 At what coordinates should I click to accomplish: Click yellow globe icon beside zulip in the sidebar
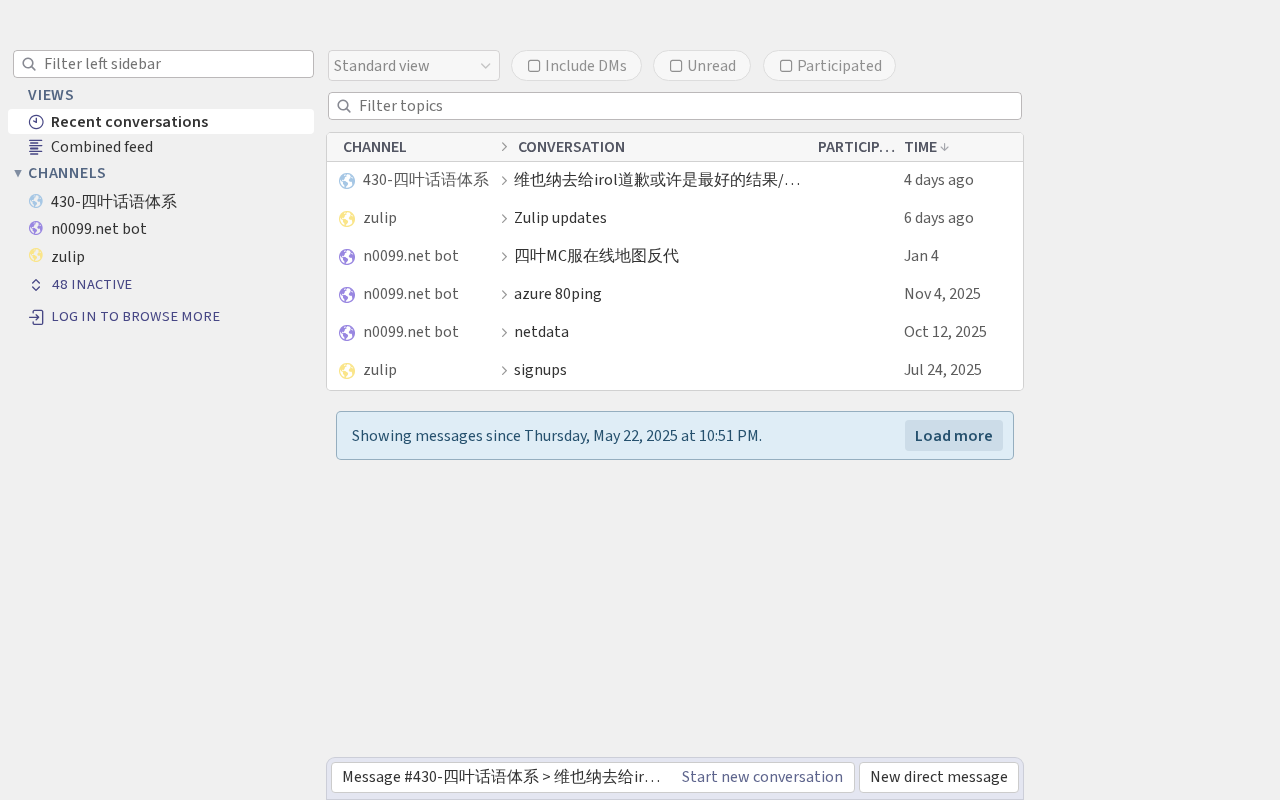pyautogui.click(x=36, y=256)
